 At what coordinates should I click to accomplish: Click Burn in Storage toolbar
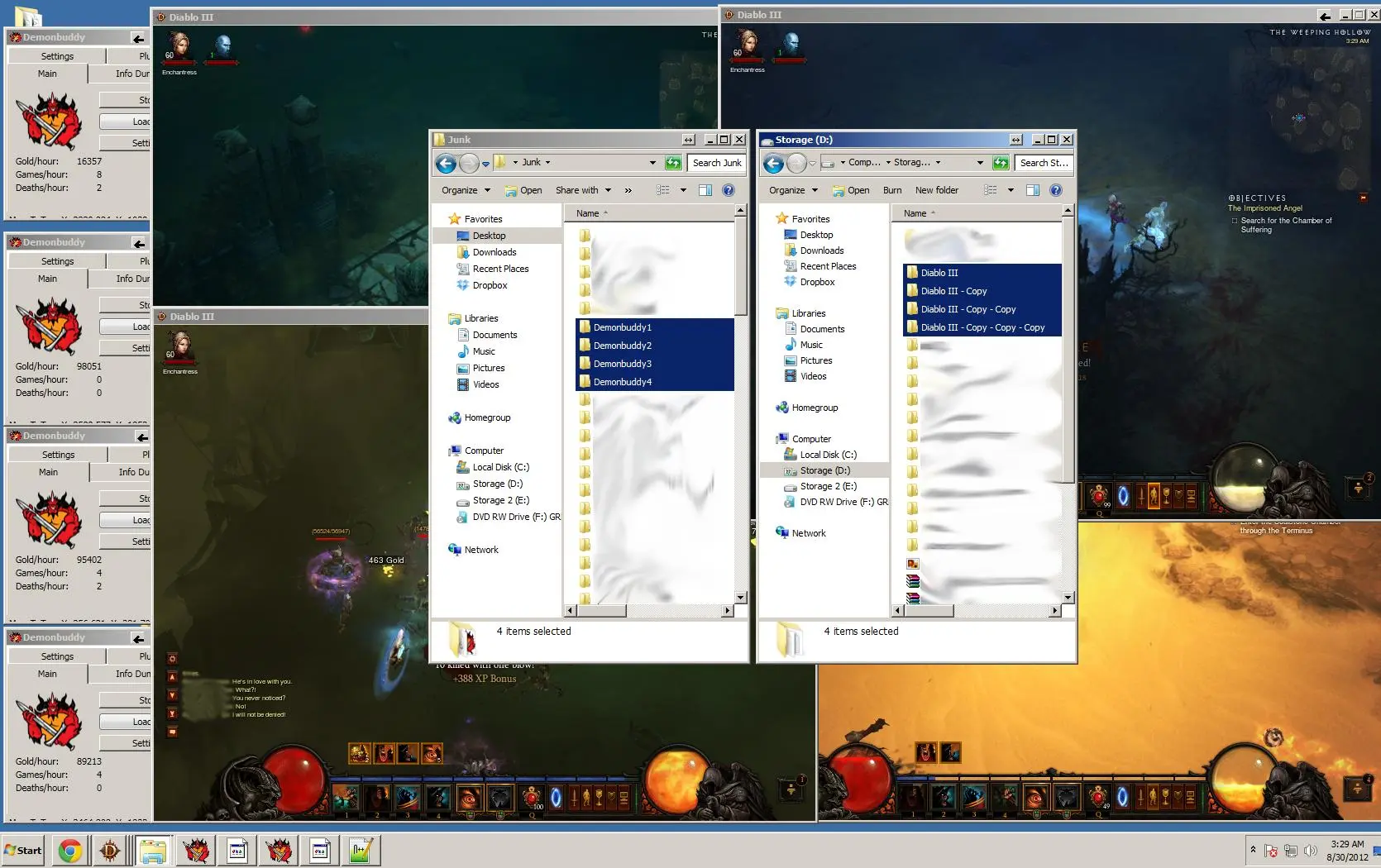(x=892, y=190)
